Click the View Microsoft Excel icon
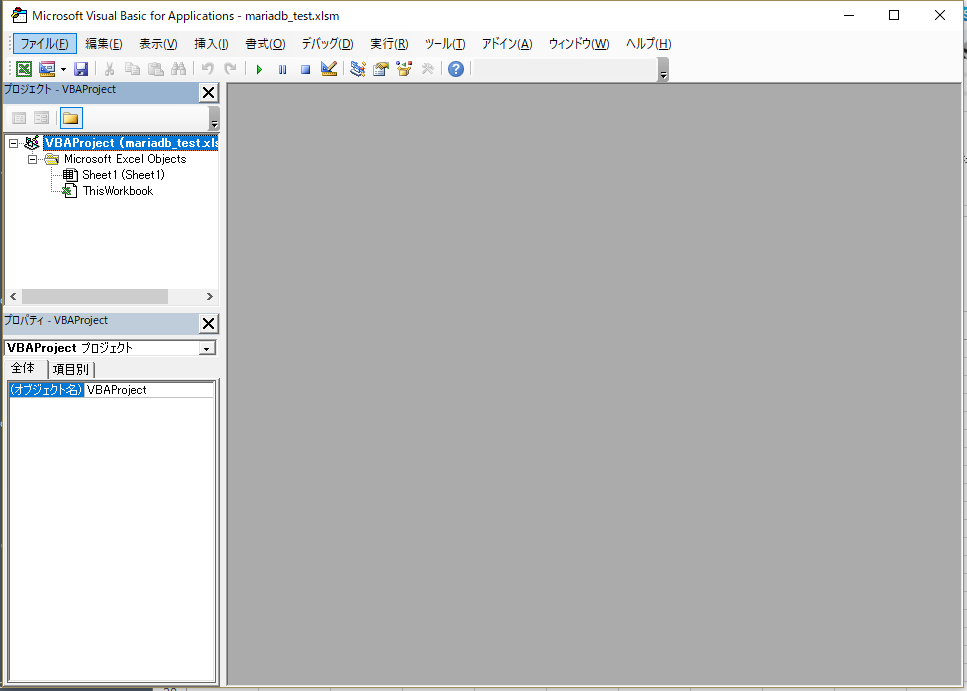 [x=24, y=69]
